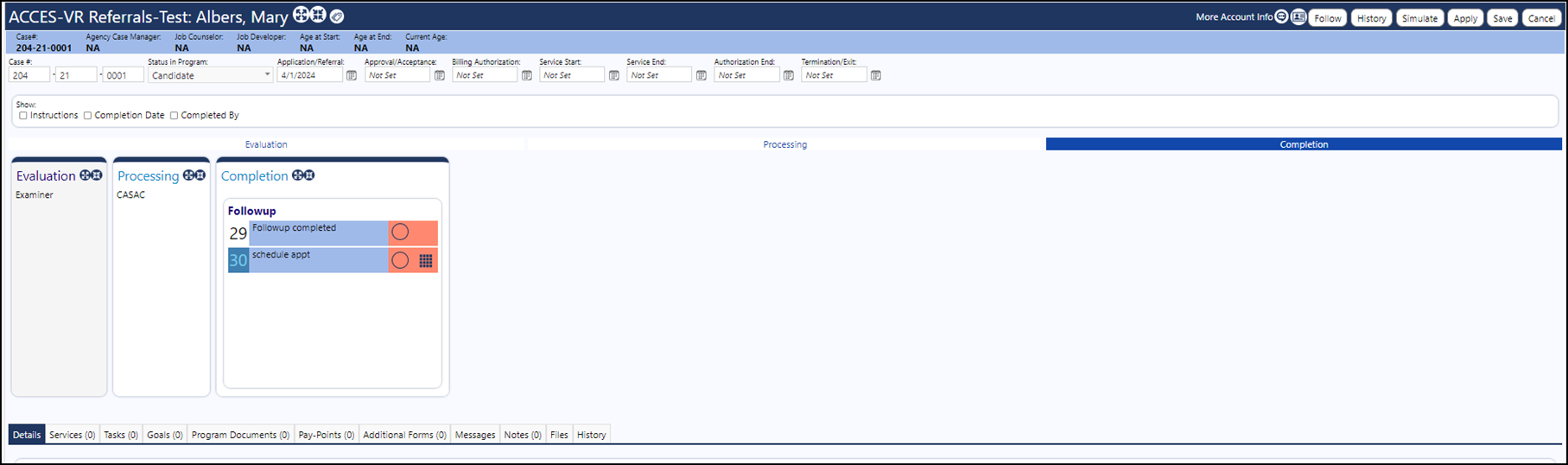The width and height of the screenshot is (1568, 465).
Task: Open calendar picker for Application/Referral date
Action: tap(352, 75)
